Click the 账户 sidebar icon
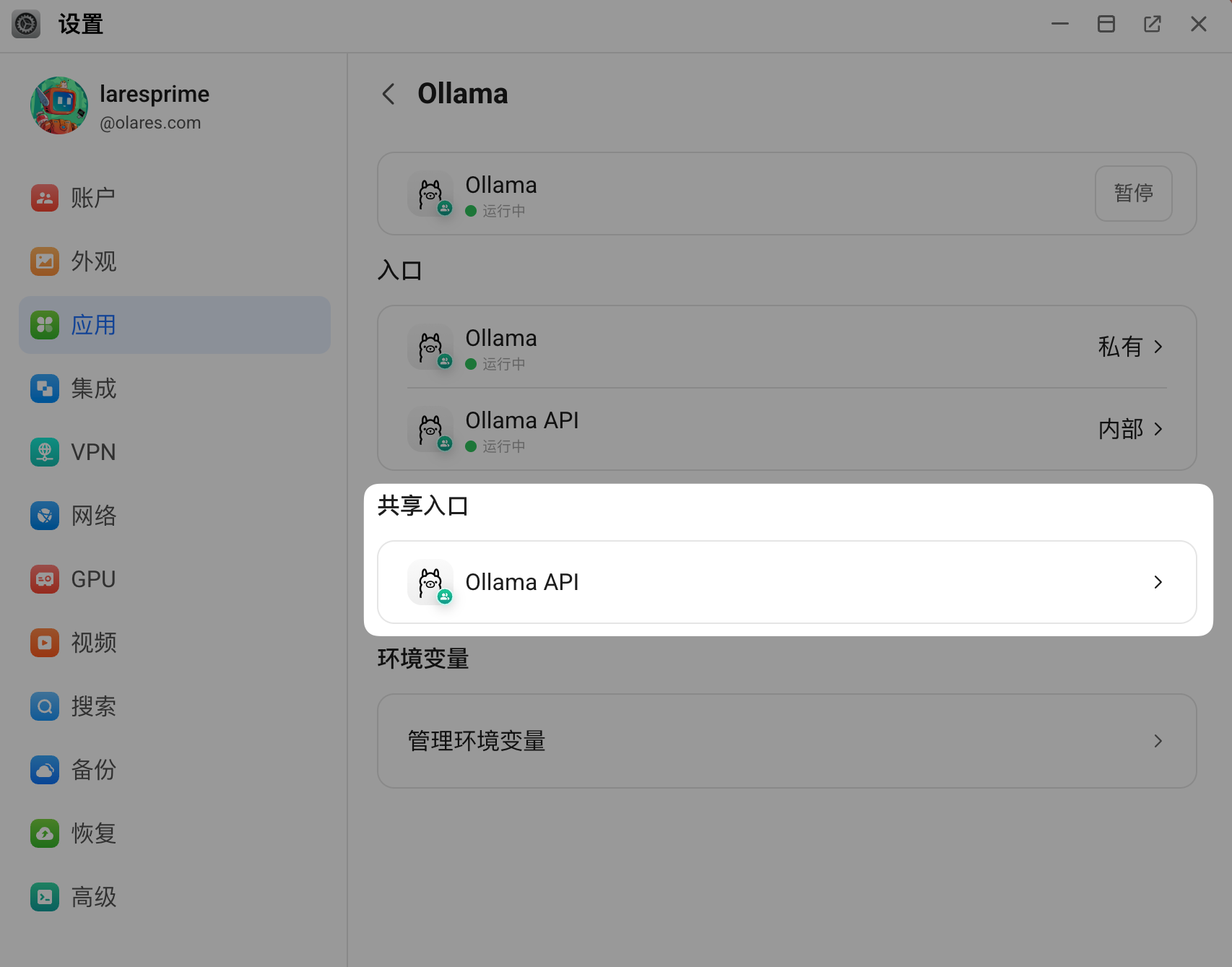The height and width of the screenshot is (967, 1232). (45, 198)
